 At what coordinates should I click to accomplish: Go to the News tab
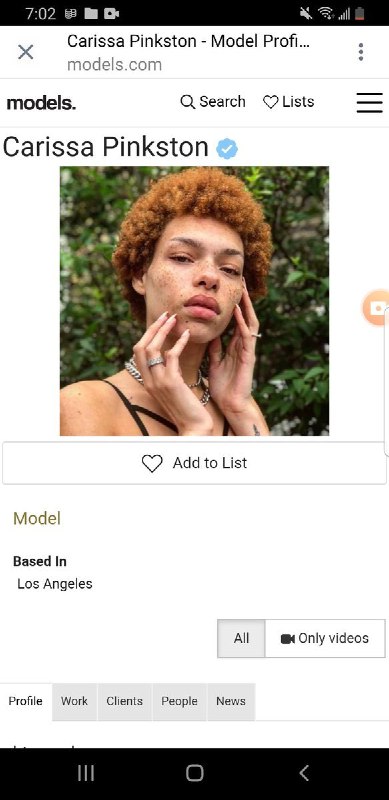231,702
